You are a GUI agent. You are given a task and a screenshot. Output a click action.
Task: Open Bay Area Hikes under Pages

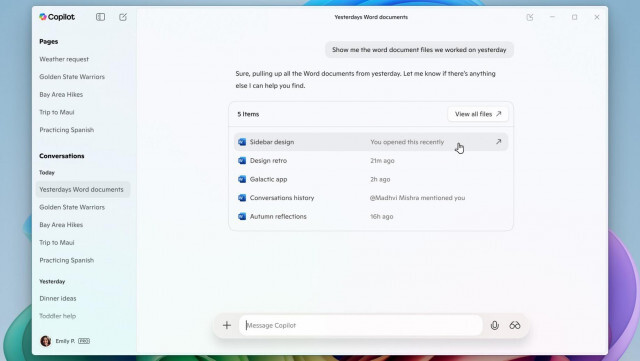pos(61,94)
